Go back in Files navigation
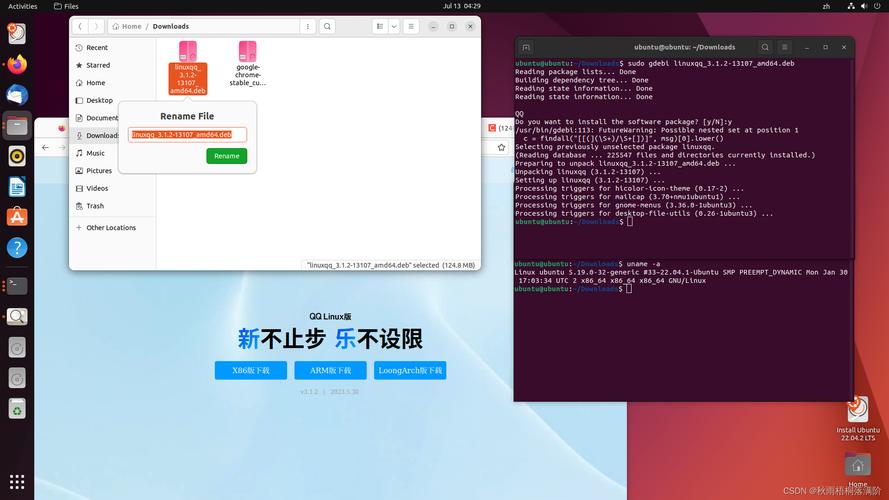The width and height of the screenshot is (889, 500). point(80,26)
